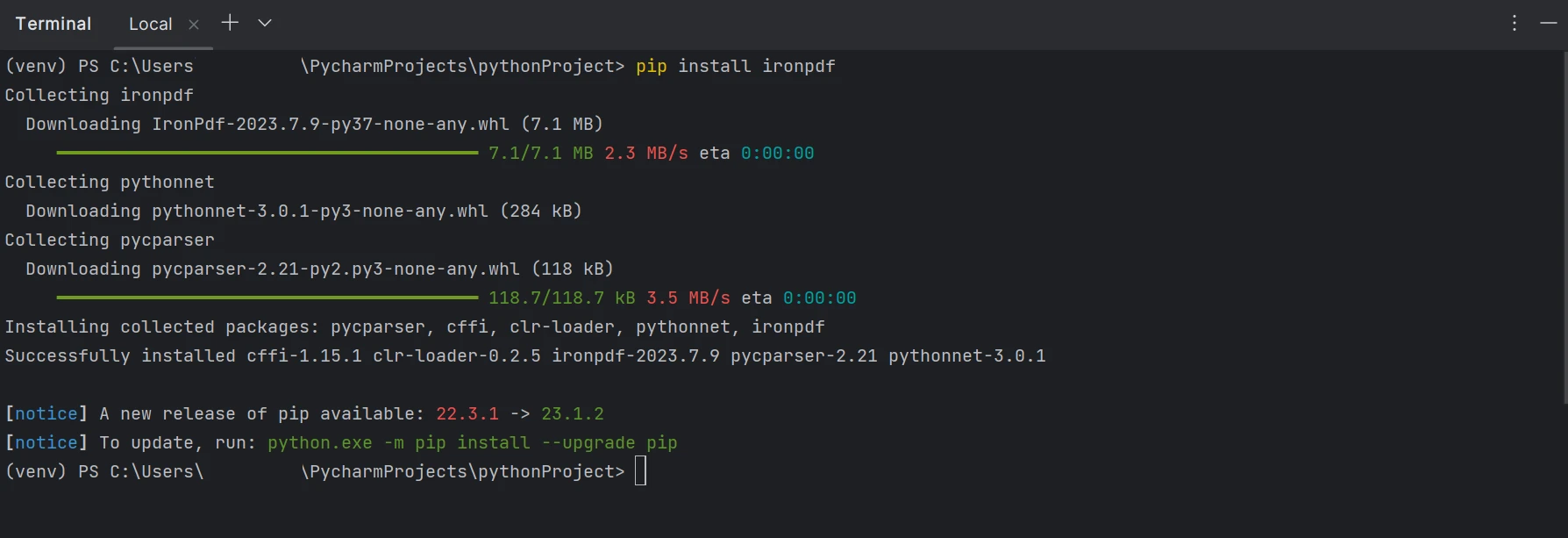This screenshot has height=538, width=1568.
Task: Click 'Downloading pythonnet-3.0.1-py3-none-any.whl' line
Action: point(304,211)
